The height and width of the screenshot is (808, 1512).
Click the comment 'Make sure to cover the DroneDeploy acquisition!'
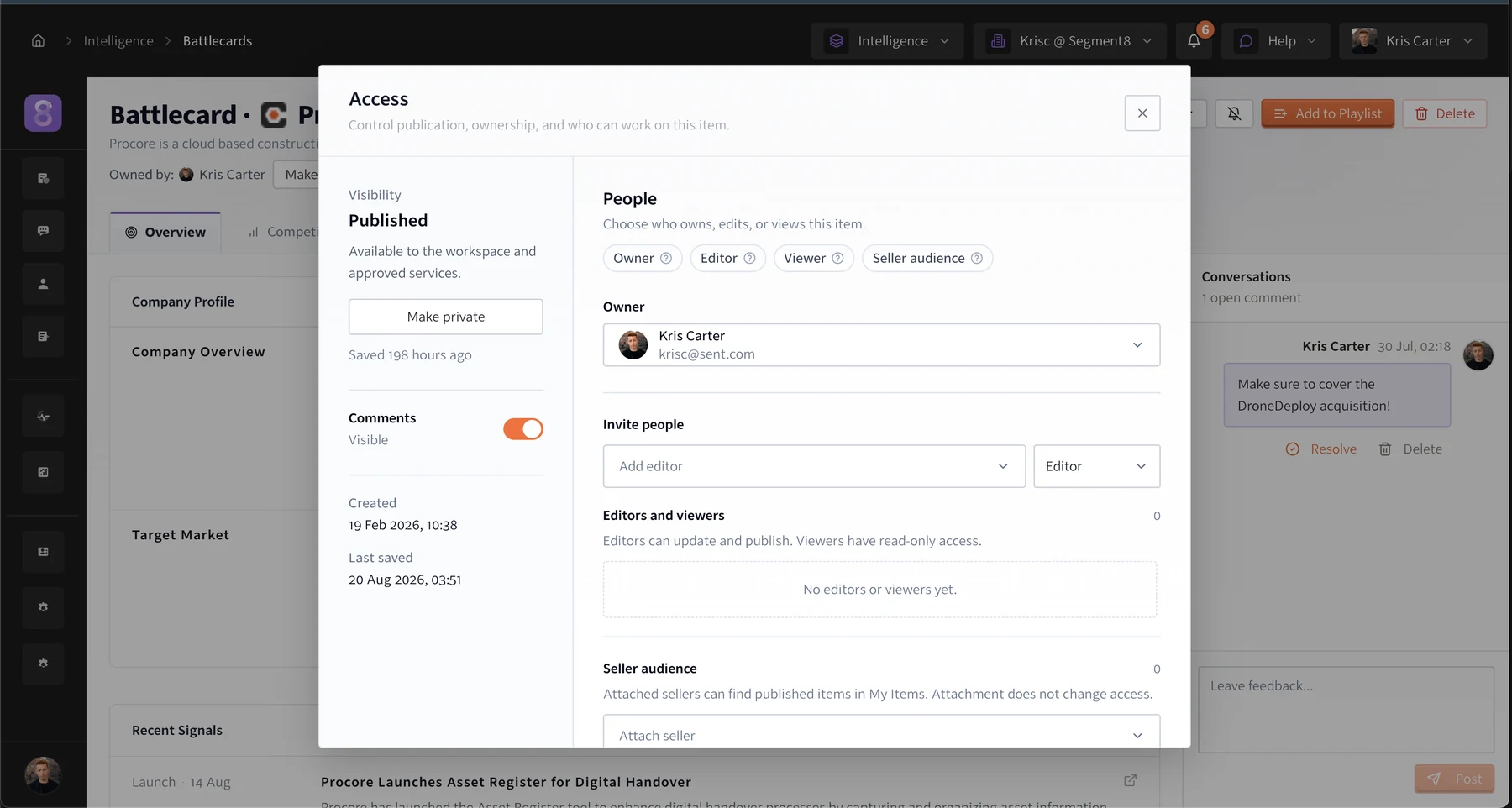tap(1337, 395)
